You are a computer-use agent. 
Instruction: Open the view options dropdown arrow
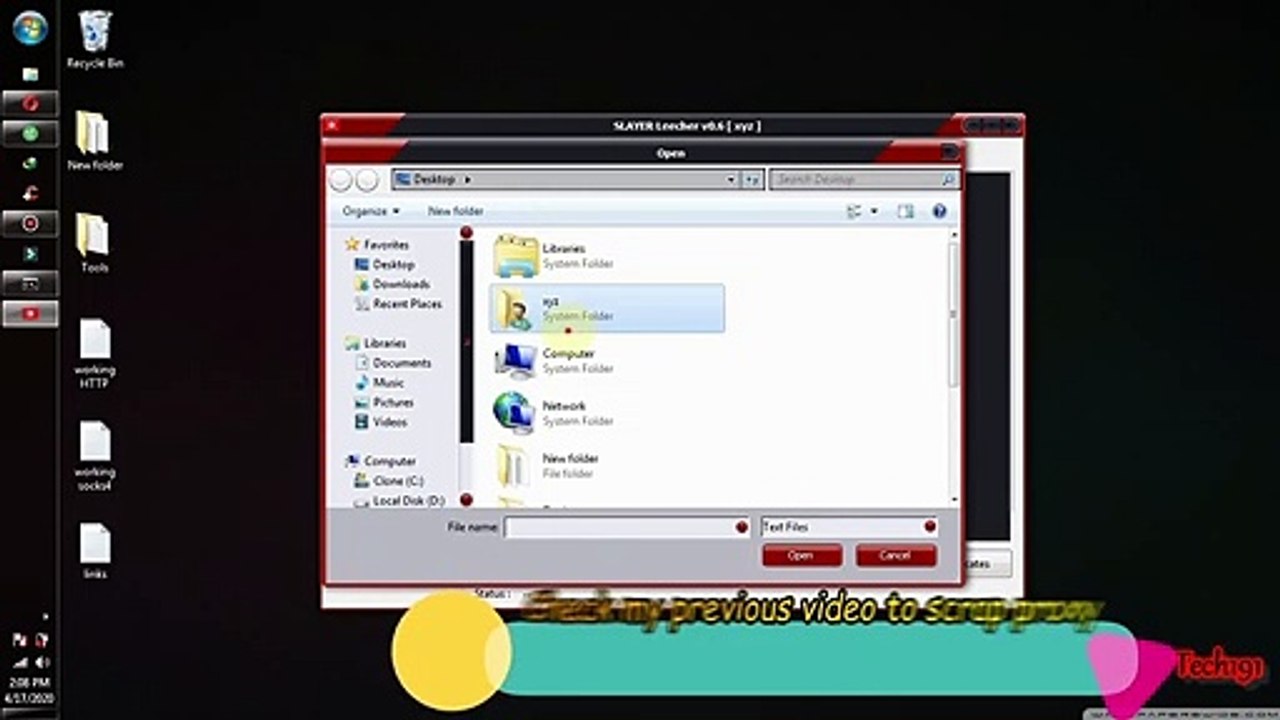(x=874, y=211)
